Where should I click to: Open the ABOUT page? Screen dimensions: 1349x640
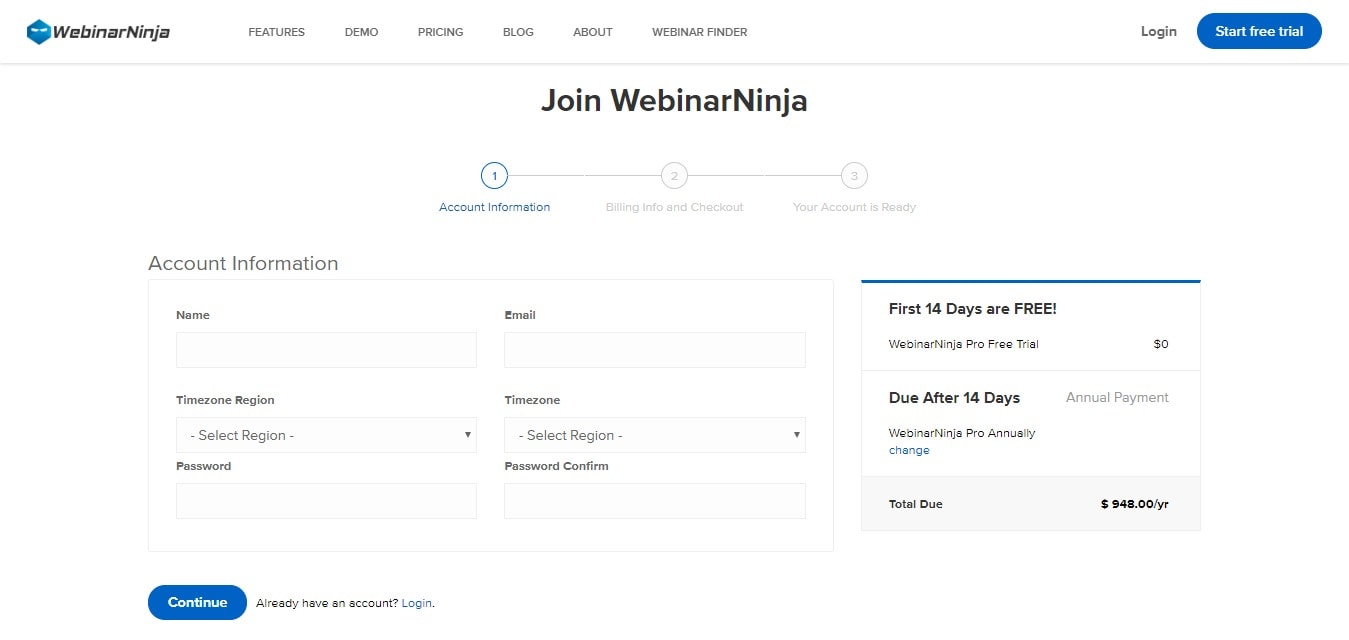tap(592, 32)
